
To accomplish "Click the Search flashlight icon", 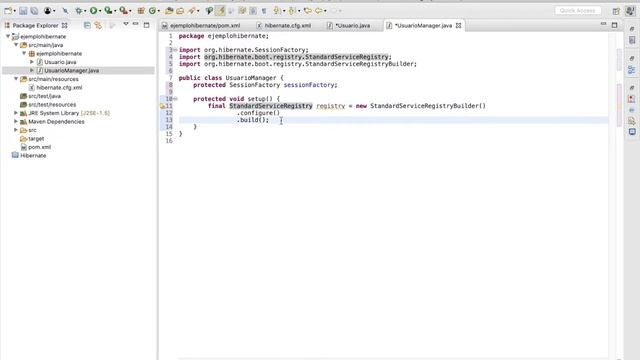I will [191, 11].
